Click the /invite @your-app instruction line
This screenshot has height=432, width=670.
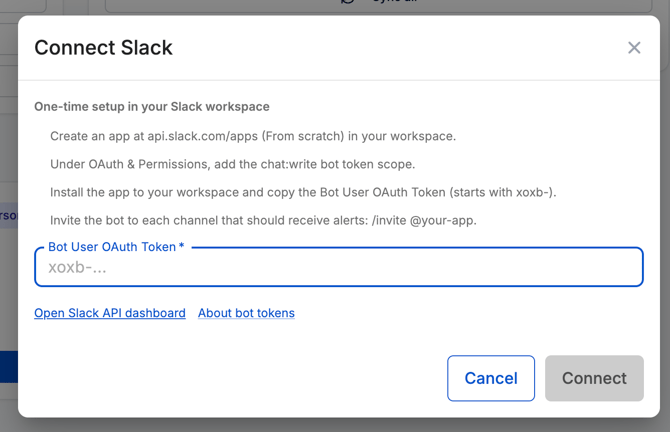point(263,220)
